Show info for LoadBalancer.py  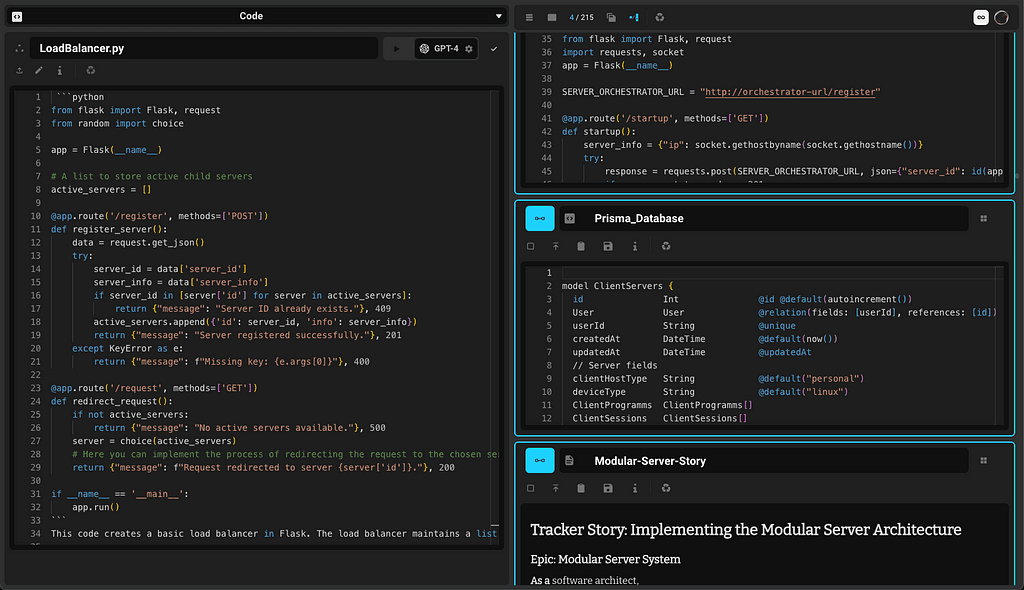click(59, 71)
